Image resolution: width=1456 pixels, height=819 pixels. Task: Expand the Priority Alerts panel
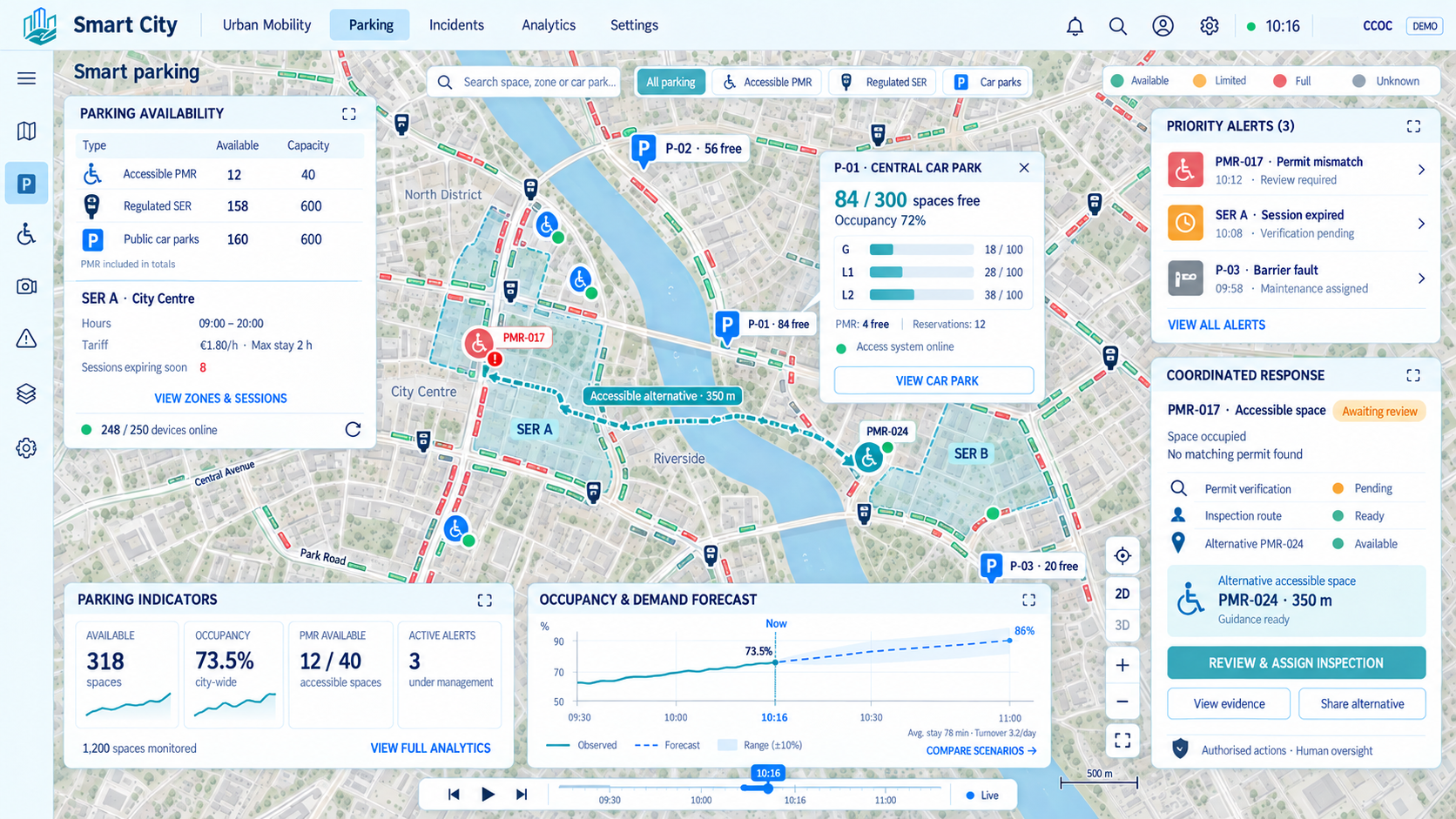1413,126
